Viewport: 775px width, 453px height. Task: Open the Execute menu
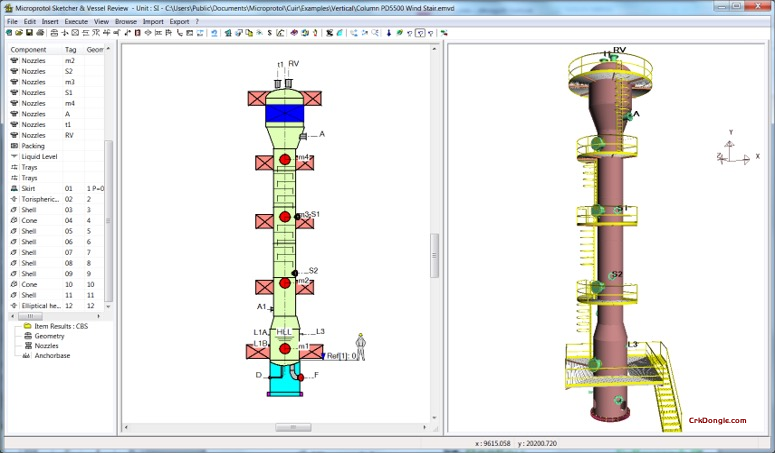[76, 21]
